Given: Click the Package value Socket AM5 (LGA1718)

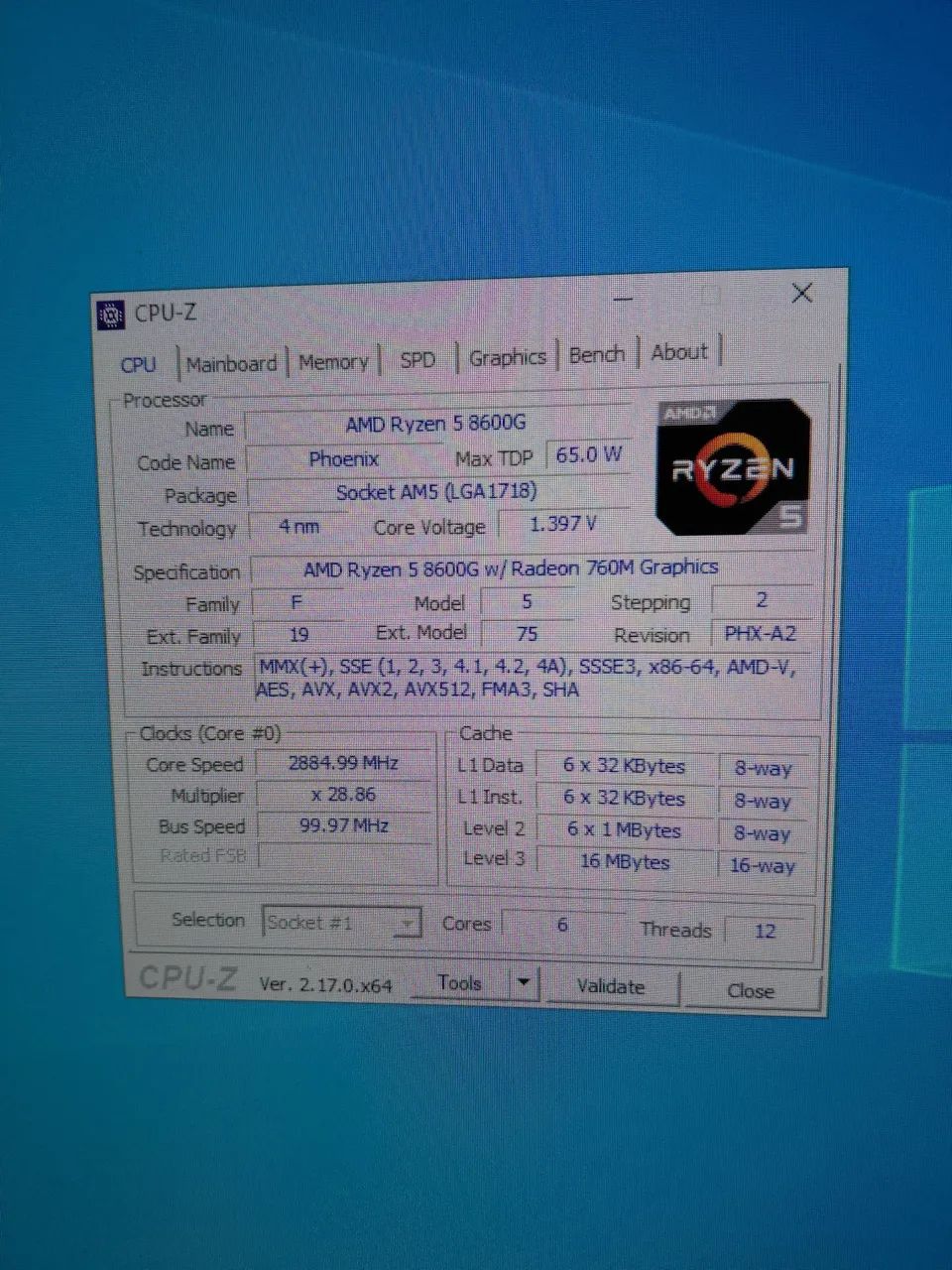Looking at the screenshot, I should point(436,491).
